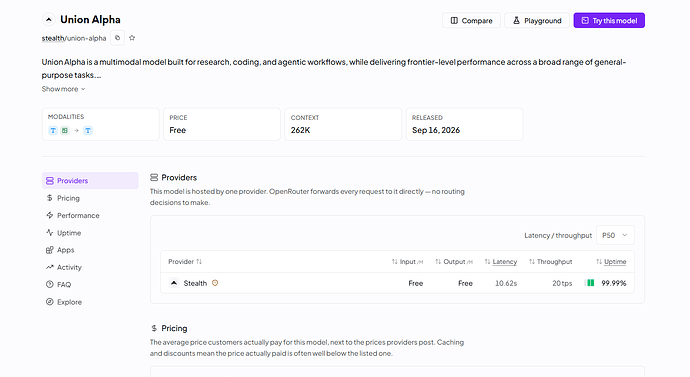
Task: Click the 99.99% uptime value
Action: (x=613, y=283)
